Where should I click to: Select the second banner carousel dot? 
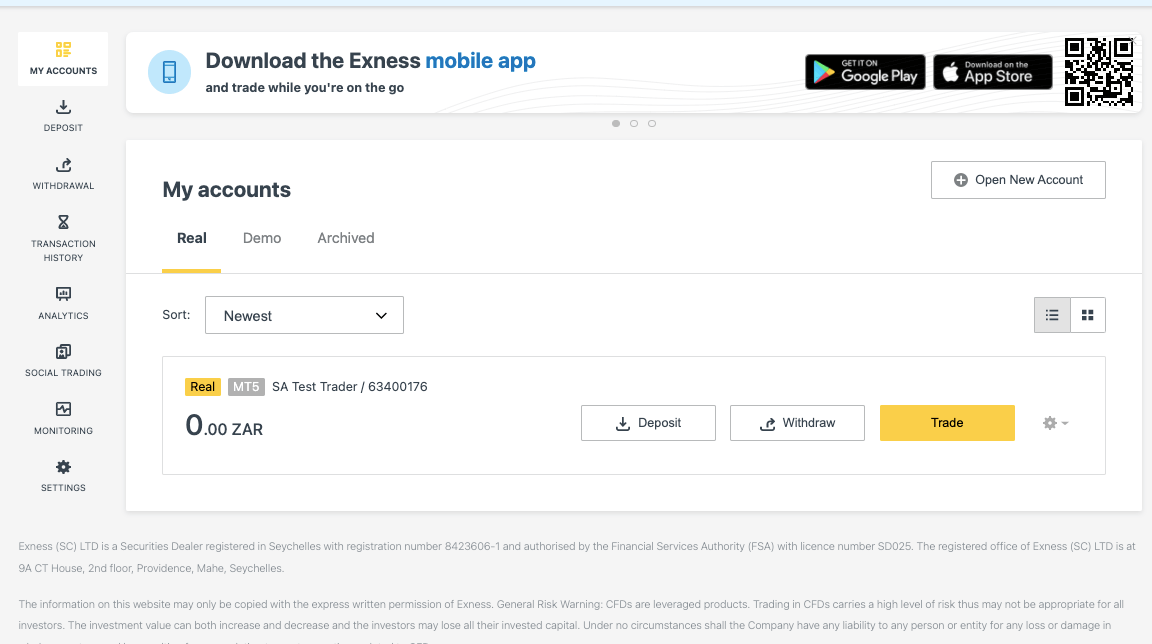tap(634, 123)
